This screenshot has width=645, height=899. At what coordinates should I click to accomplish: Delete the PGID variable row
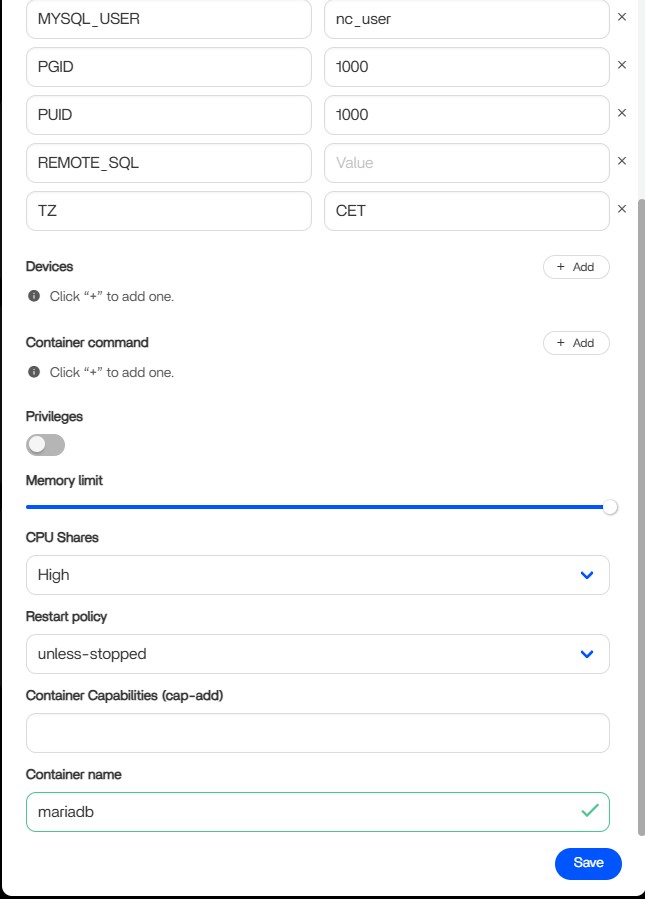pos(621,65)
